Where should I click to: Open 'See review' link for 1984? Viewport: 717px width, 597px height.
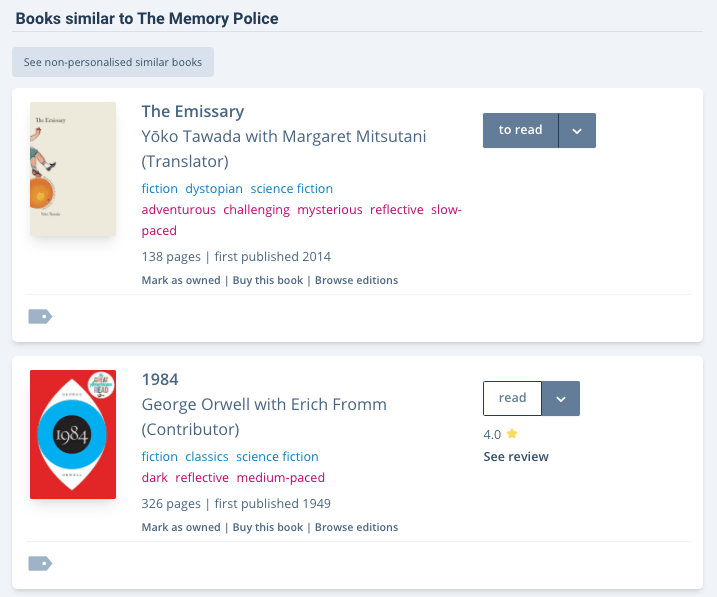point(516,457)
